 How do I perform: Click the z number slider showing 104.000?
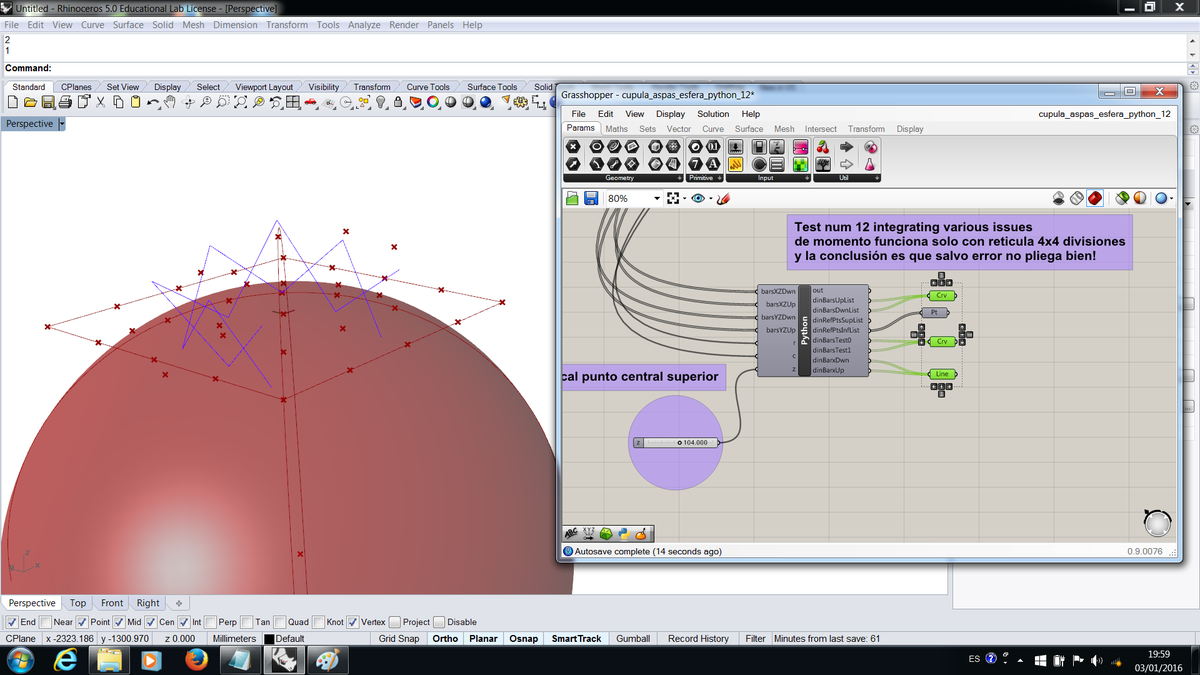click(675, 442)
